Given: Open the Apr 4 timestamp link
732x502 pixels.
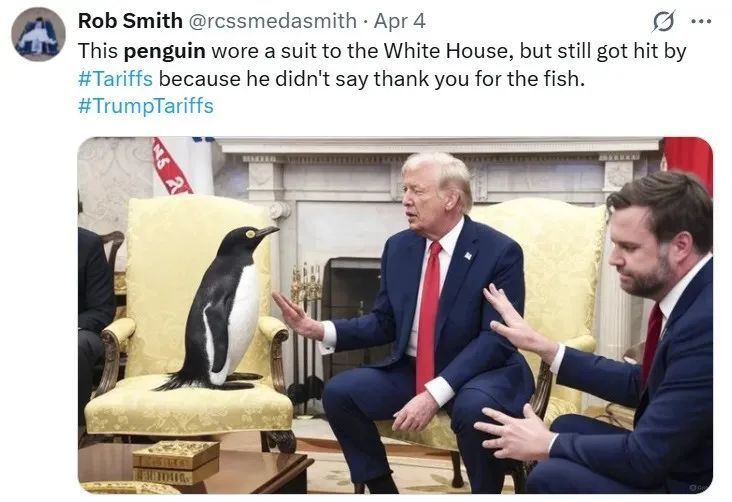Looking at the screenshot, I should click(x=400, y=21).
